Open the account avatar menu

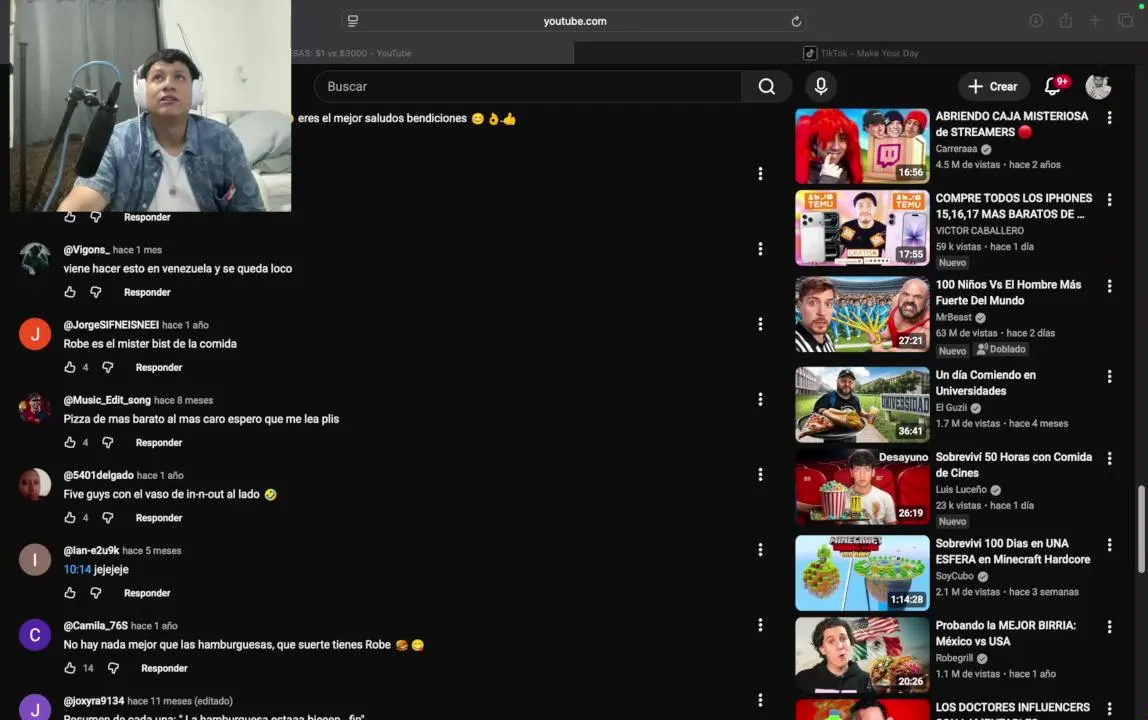point(1097,86)
